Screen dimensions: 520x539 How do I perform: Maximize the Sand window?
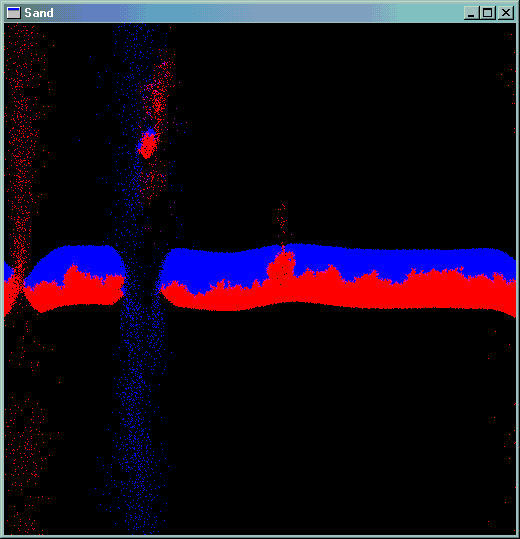(x=487, y=13)
